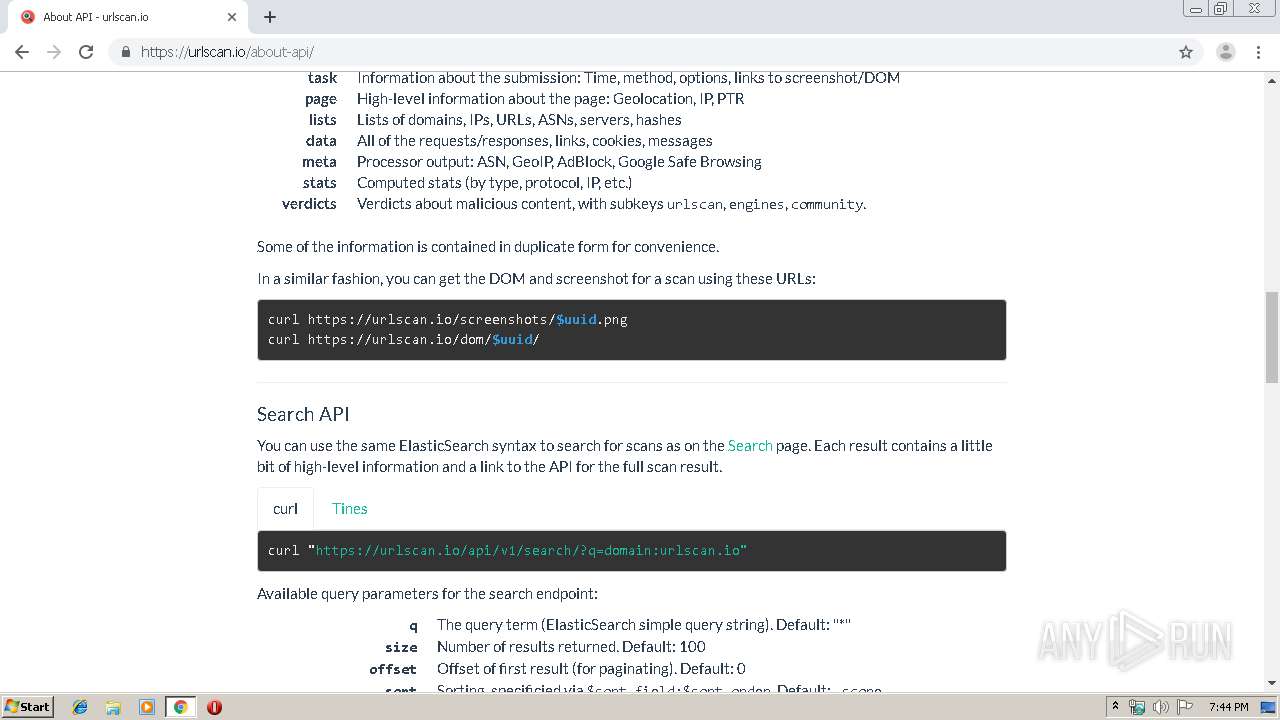
Task: Click the 'size' query parameter label
Action: pos(401,647)
